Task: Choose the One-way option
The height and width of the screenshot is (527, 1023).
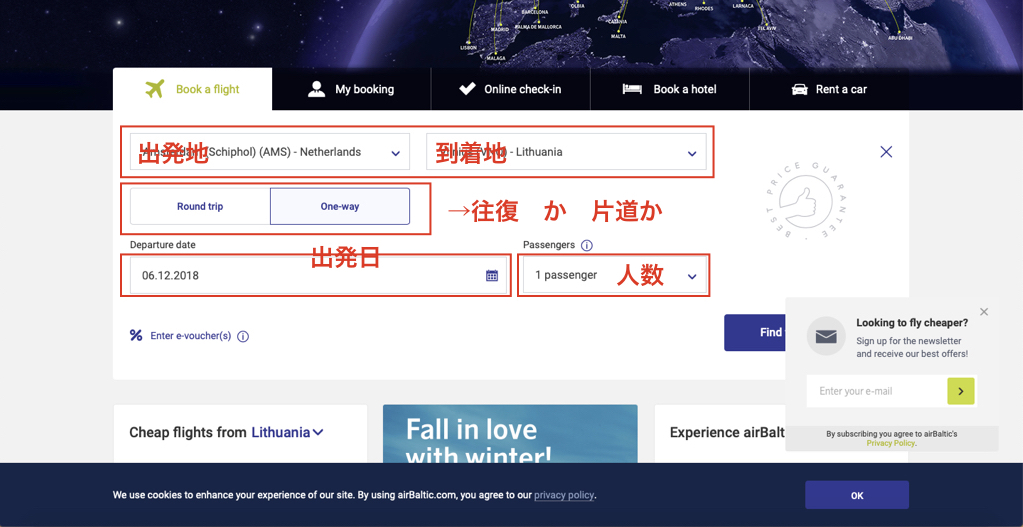Action: 340,207
